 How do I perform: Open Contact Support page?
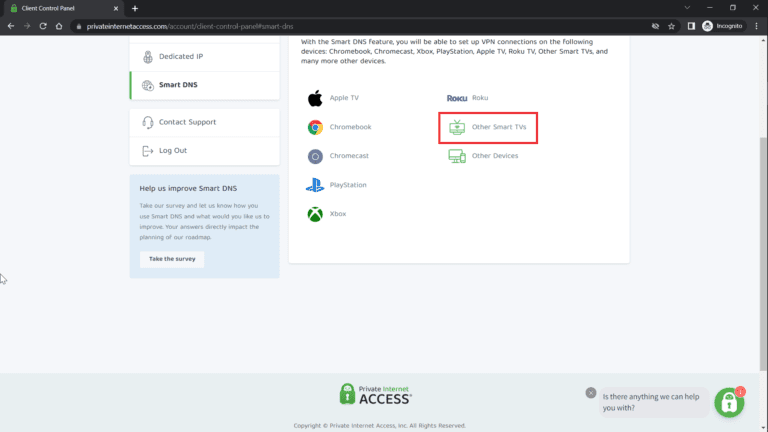coord(186,122)
